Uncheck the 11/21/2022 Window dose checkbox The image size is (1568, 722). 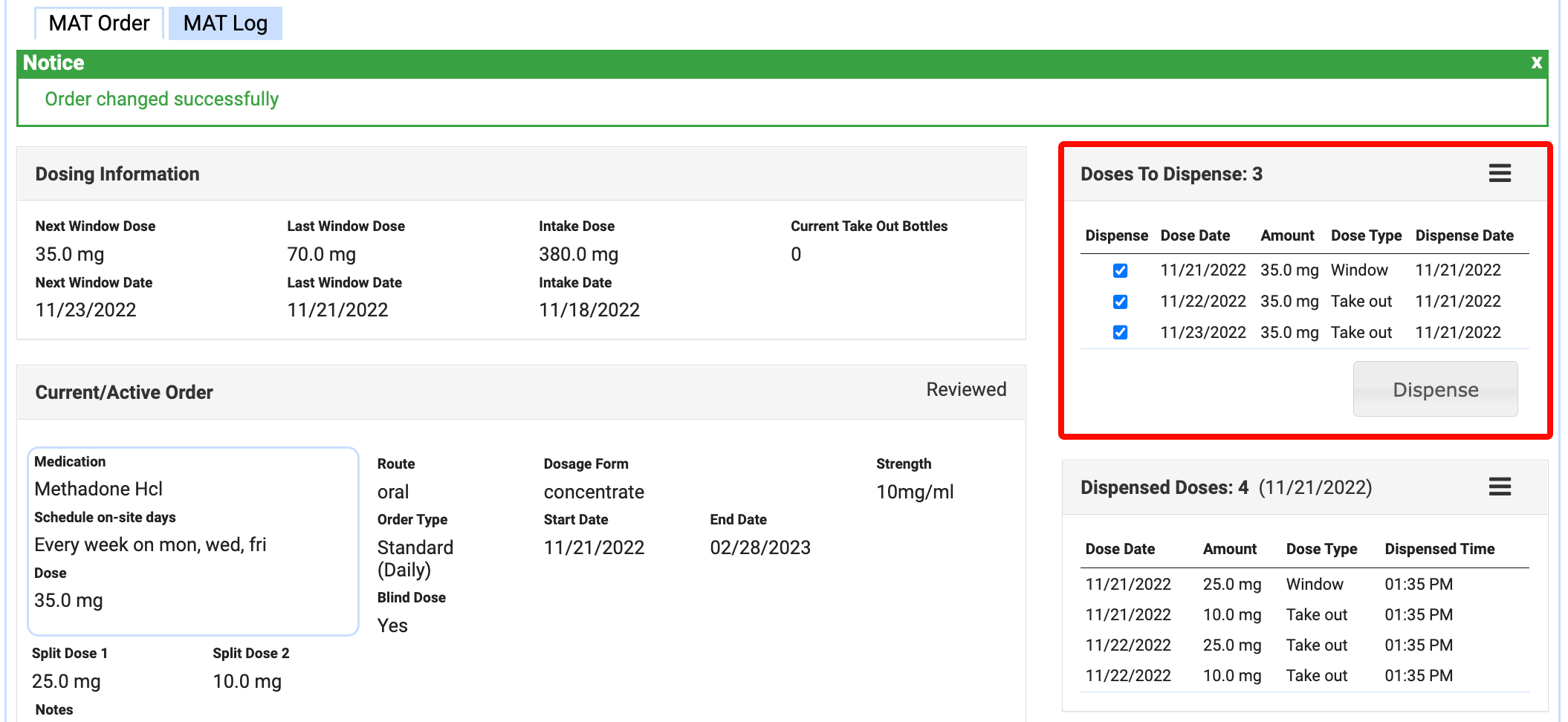point(1120,270)
